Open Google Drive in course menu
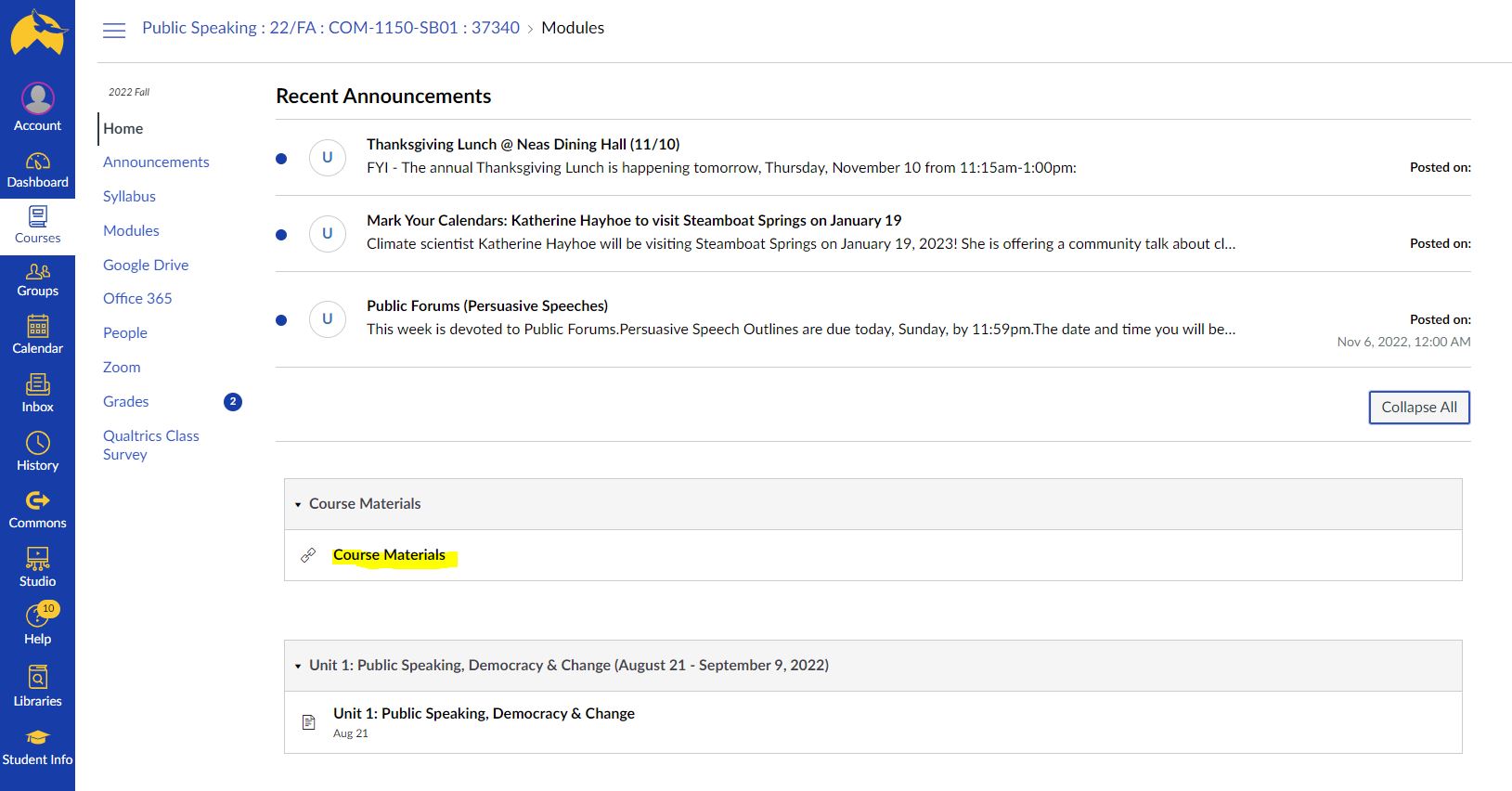The height and width of the screenshot is (791, 1512). 146,266
